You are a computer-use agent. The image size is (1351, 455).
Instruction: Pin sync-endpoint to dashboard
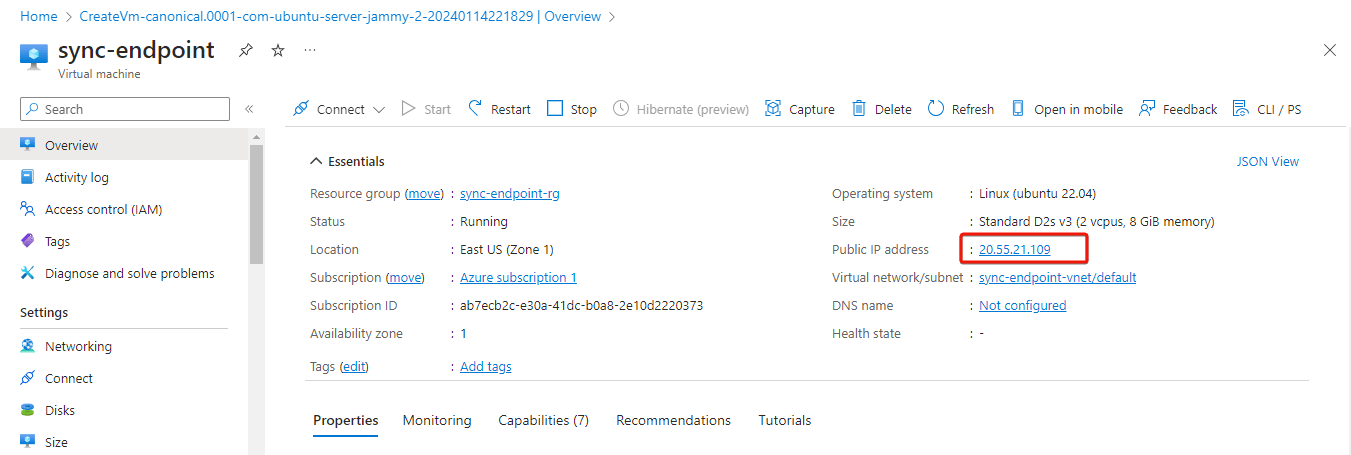coord(245,50)
